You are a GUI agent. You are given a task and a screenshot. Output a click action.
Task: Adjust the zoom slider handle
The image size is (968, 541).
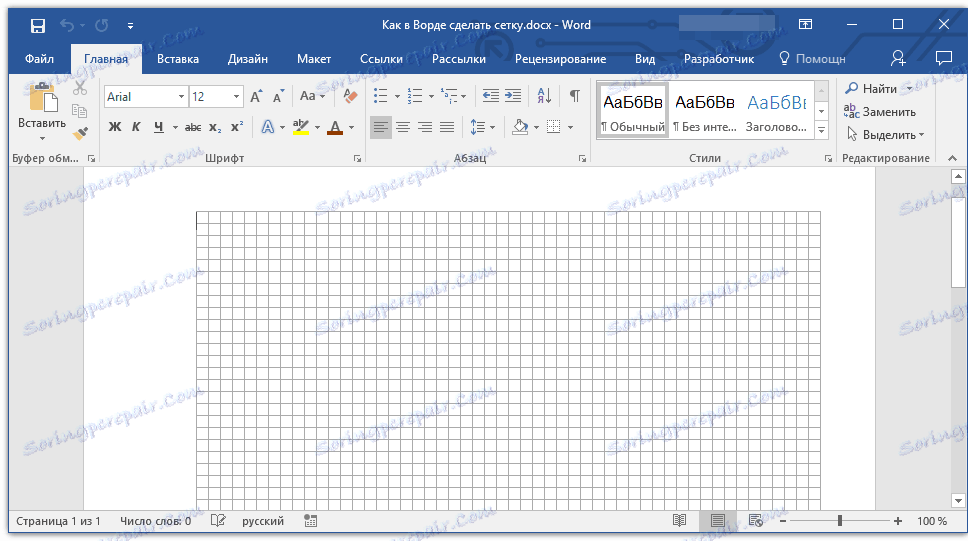click(x=840, y=521)
